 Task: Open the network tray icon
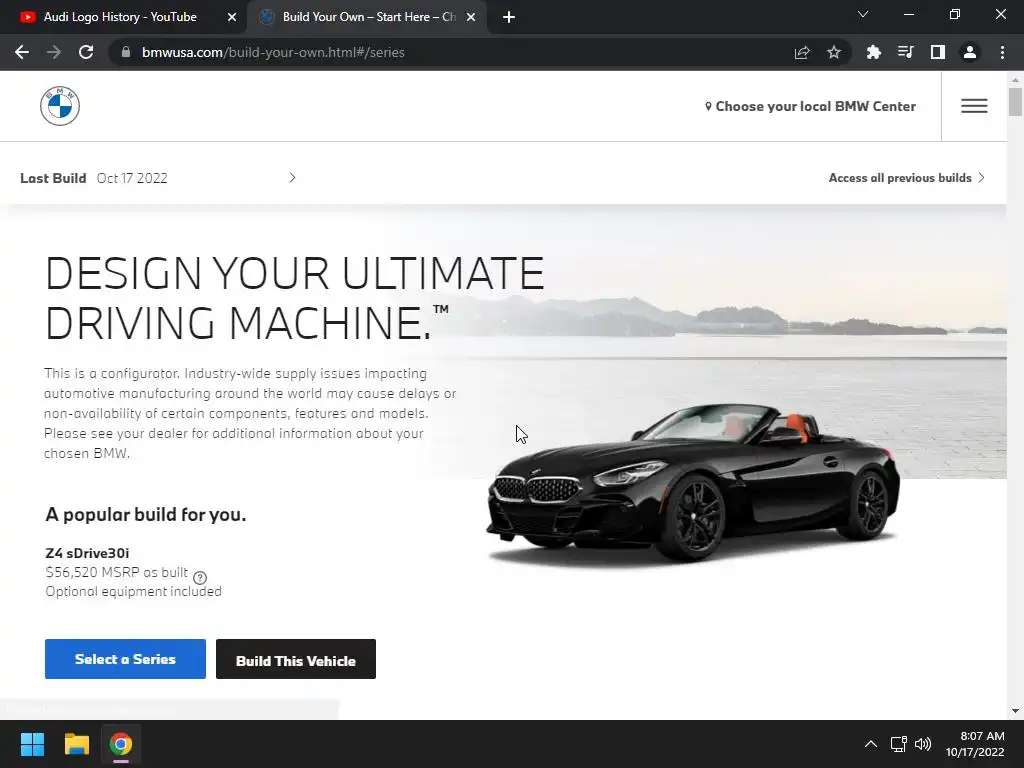[x=899, y=744]
